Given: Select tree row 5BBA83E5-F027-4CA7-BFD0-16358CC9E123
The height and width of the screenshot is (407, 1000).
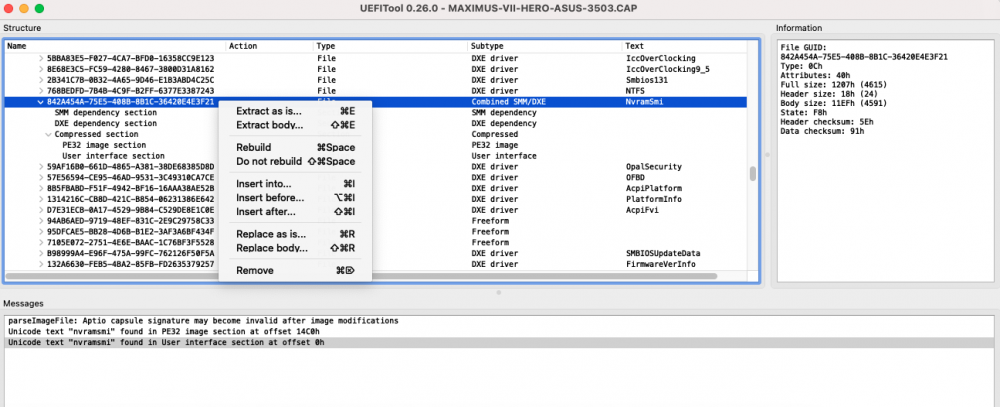Looking at the screenshot, I should (131, 58).
